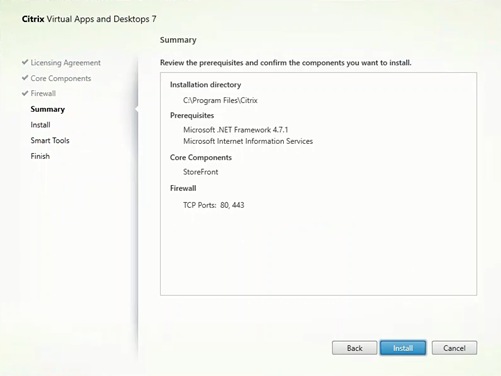
Task: Click the checkmark icon beside Firewall step
Action: 25,93
